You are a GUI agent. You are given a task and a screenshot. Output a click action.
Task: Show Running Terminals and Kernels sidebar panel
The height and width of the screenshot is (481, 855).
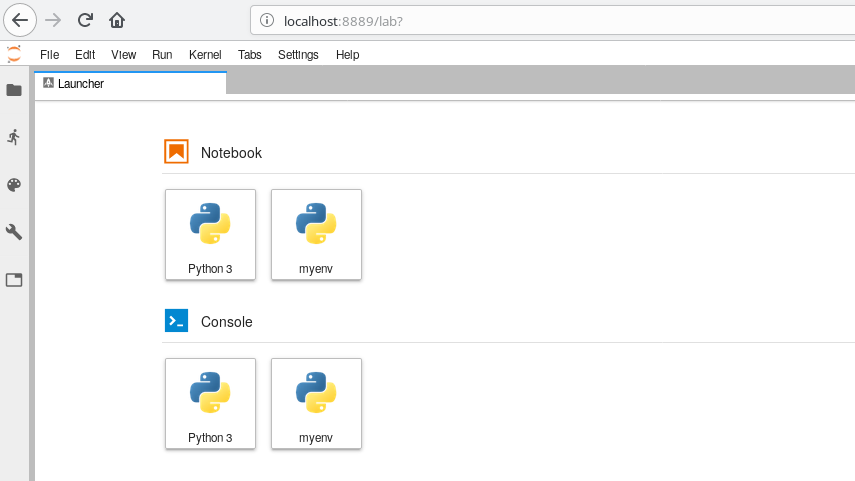14,137
